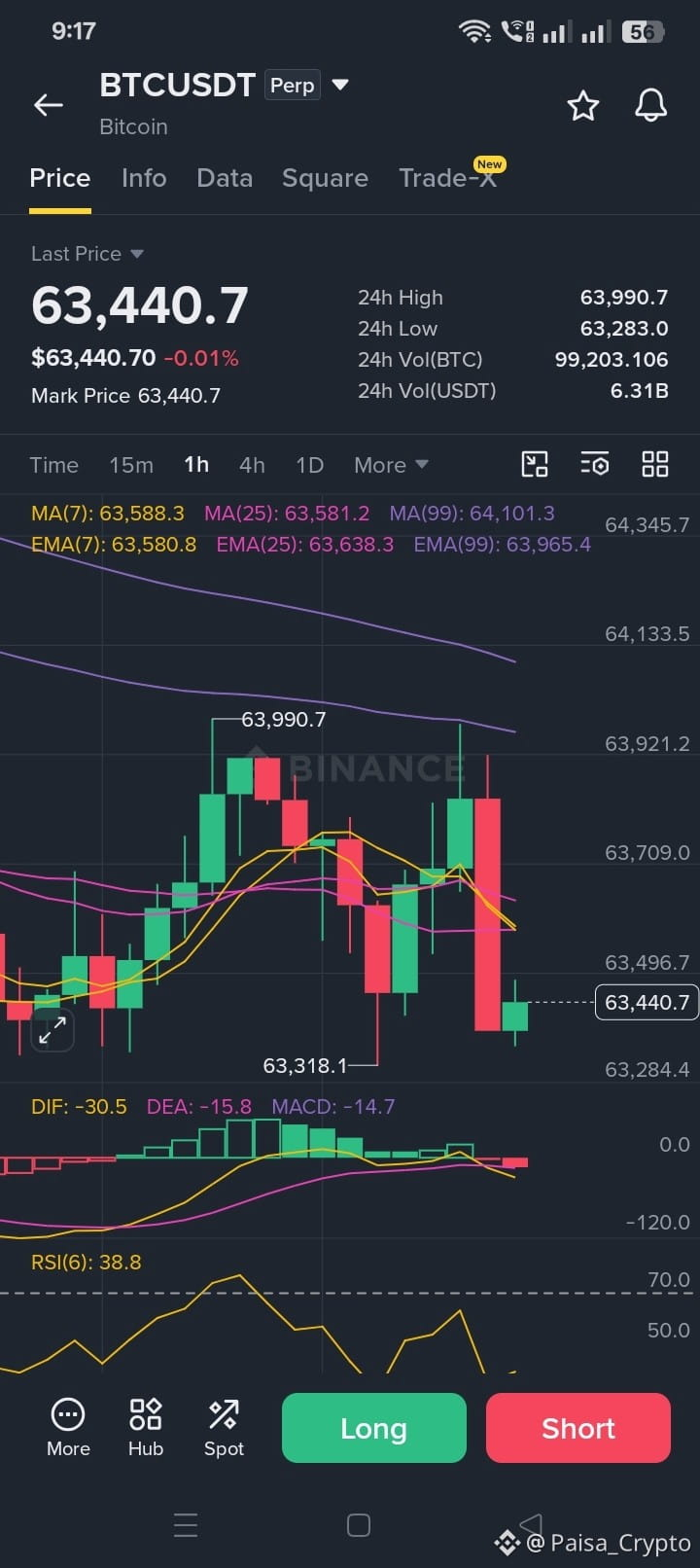This screenshot has height=1568, width=700.
Task: Tap the Mark Price 63,440.7 text
Action: 126,396
